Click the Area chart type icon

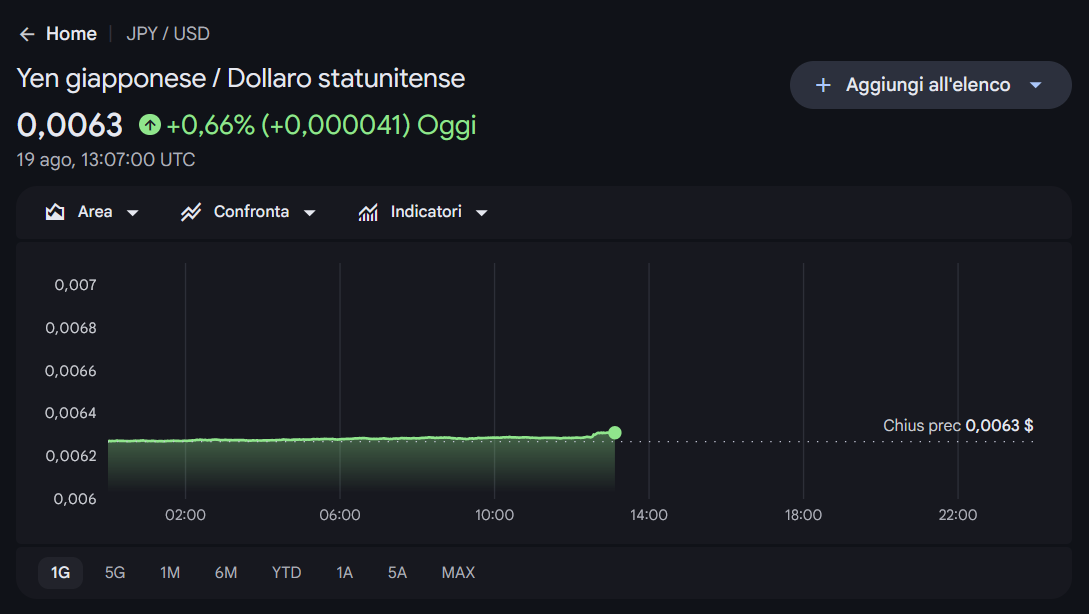coord(55,212)
